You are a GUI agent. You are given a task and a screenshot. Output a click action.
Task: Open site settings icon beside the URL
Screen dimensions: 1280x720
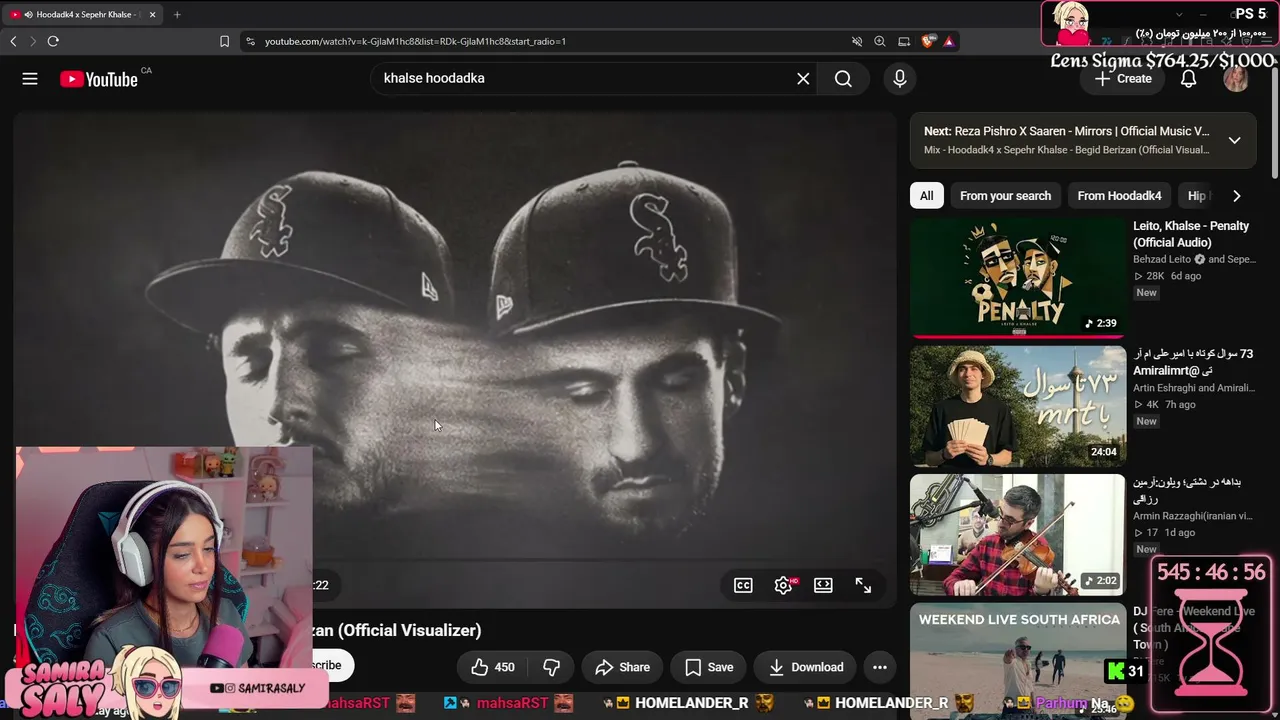[249, 41]
